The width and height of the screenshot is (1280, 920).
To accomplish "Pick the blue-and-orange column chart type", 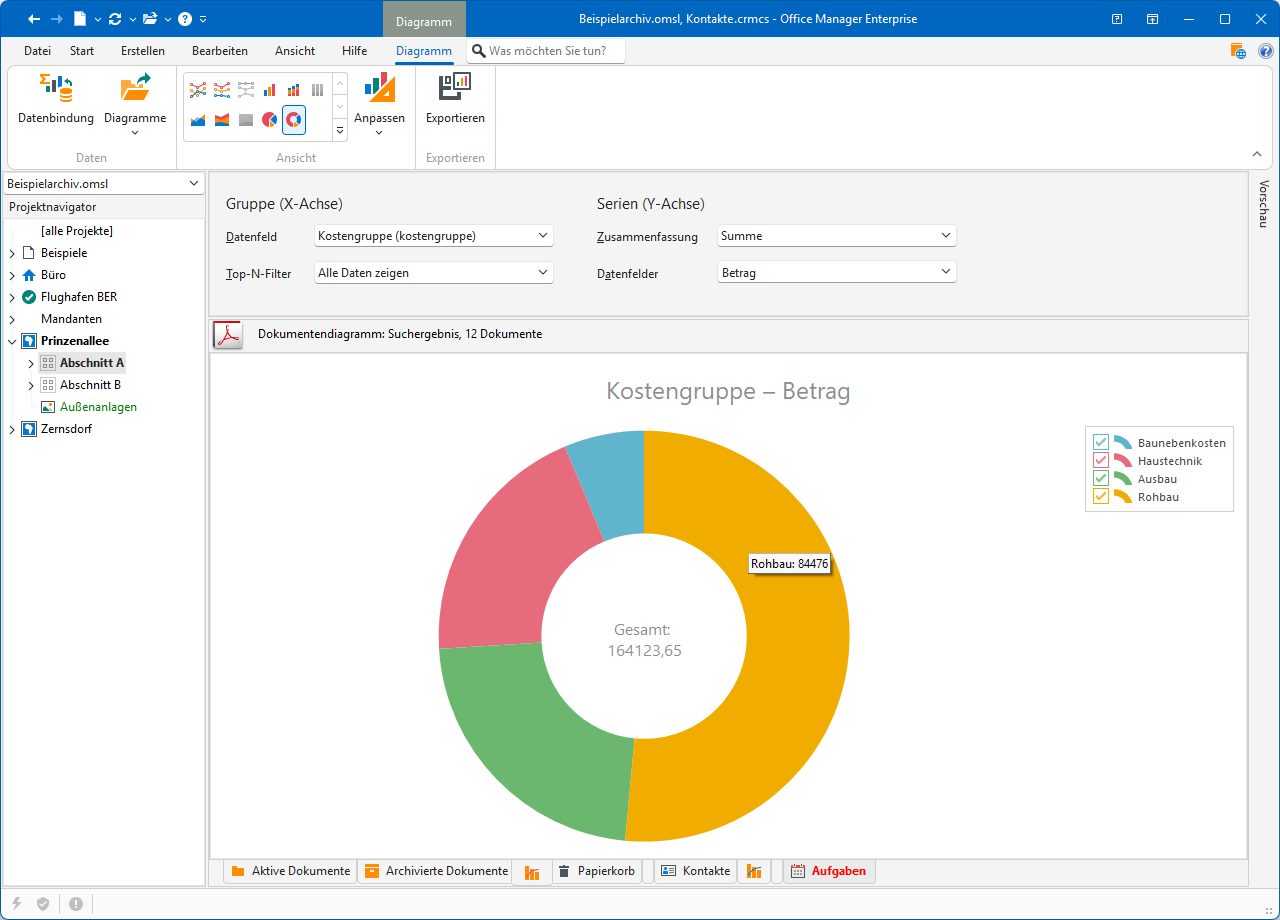I will click(270, 90).
